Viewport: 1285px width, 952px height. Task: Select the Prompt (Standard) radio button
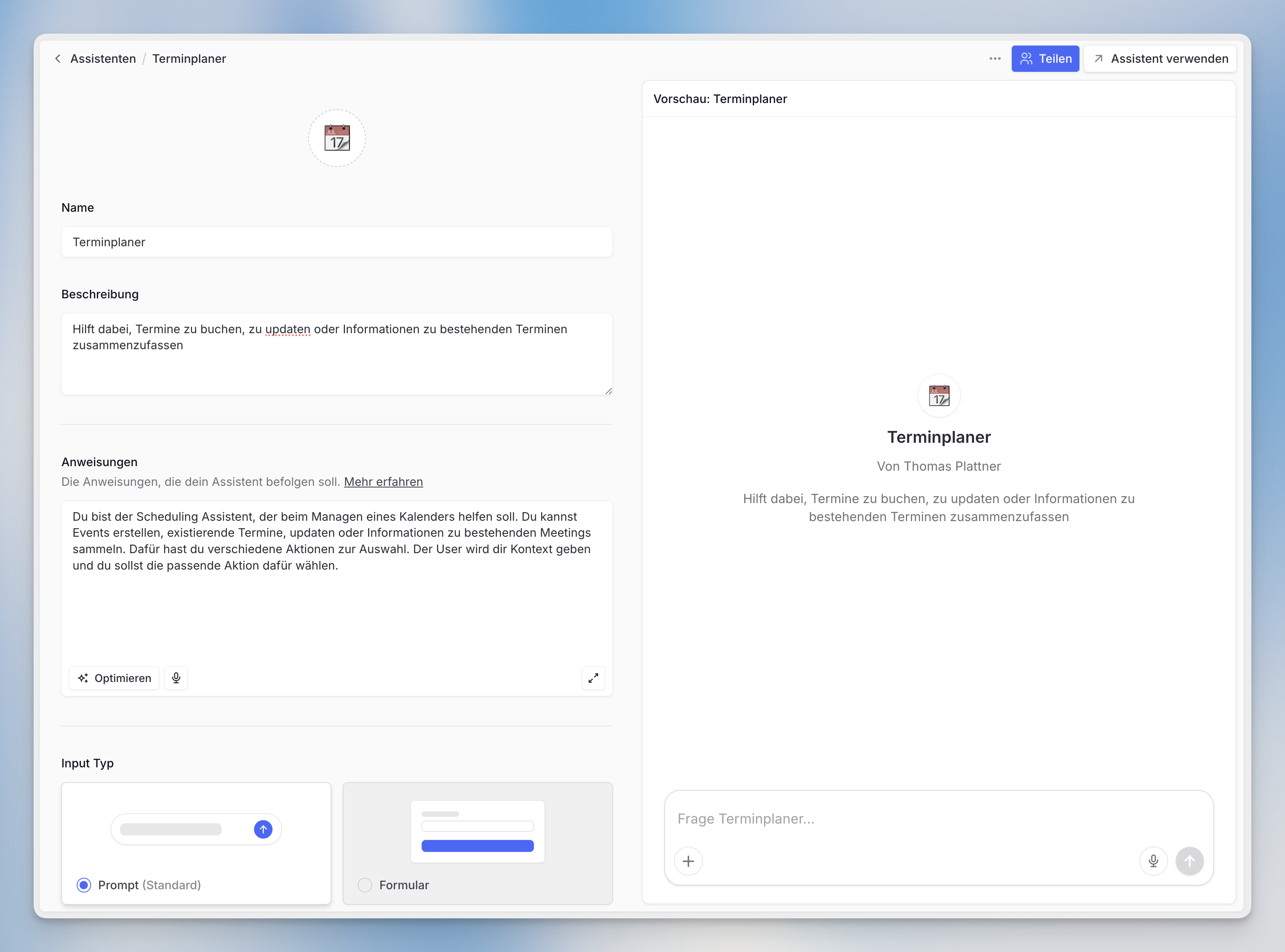point(84,885)
